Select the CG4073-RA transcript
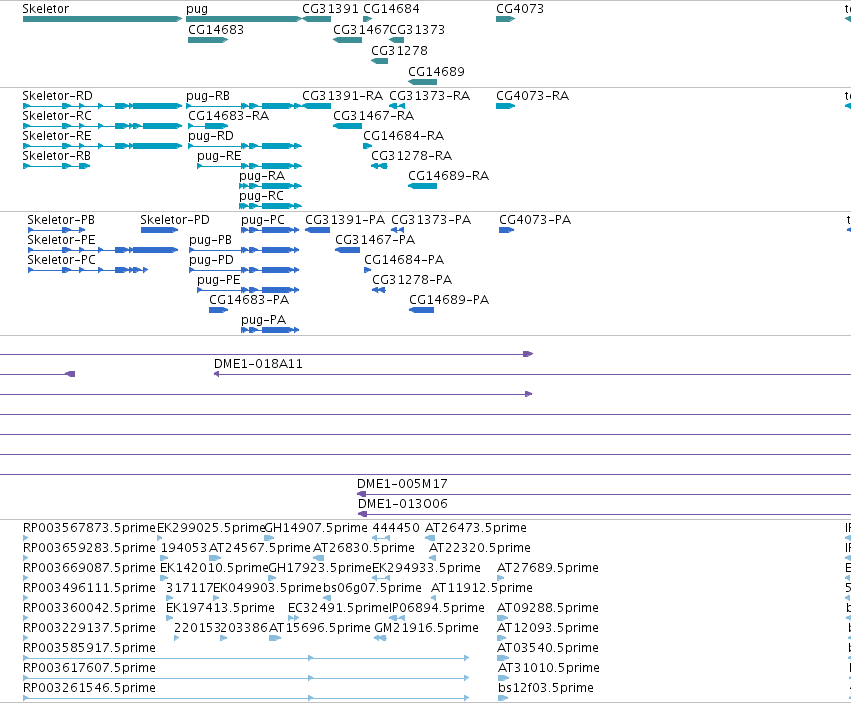851x703 pixels. pos(505,106)
